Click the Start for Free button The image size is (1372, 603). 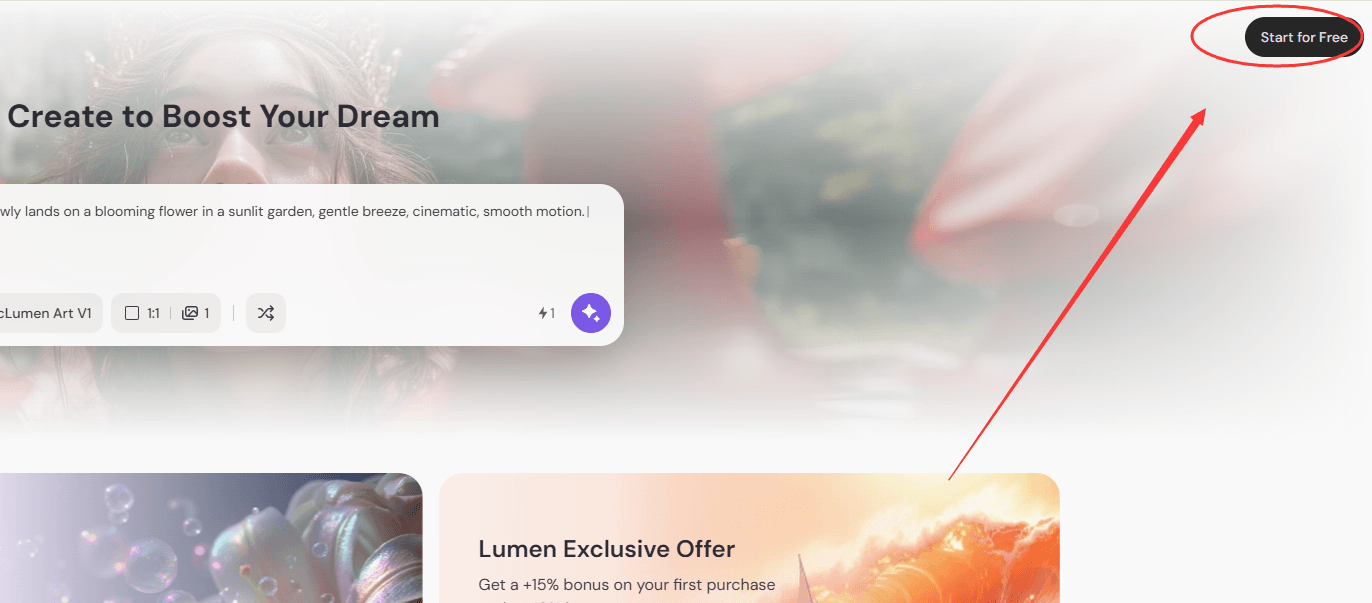pos(1303,37)
